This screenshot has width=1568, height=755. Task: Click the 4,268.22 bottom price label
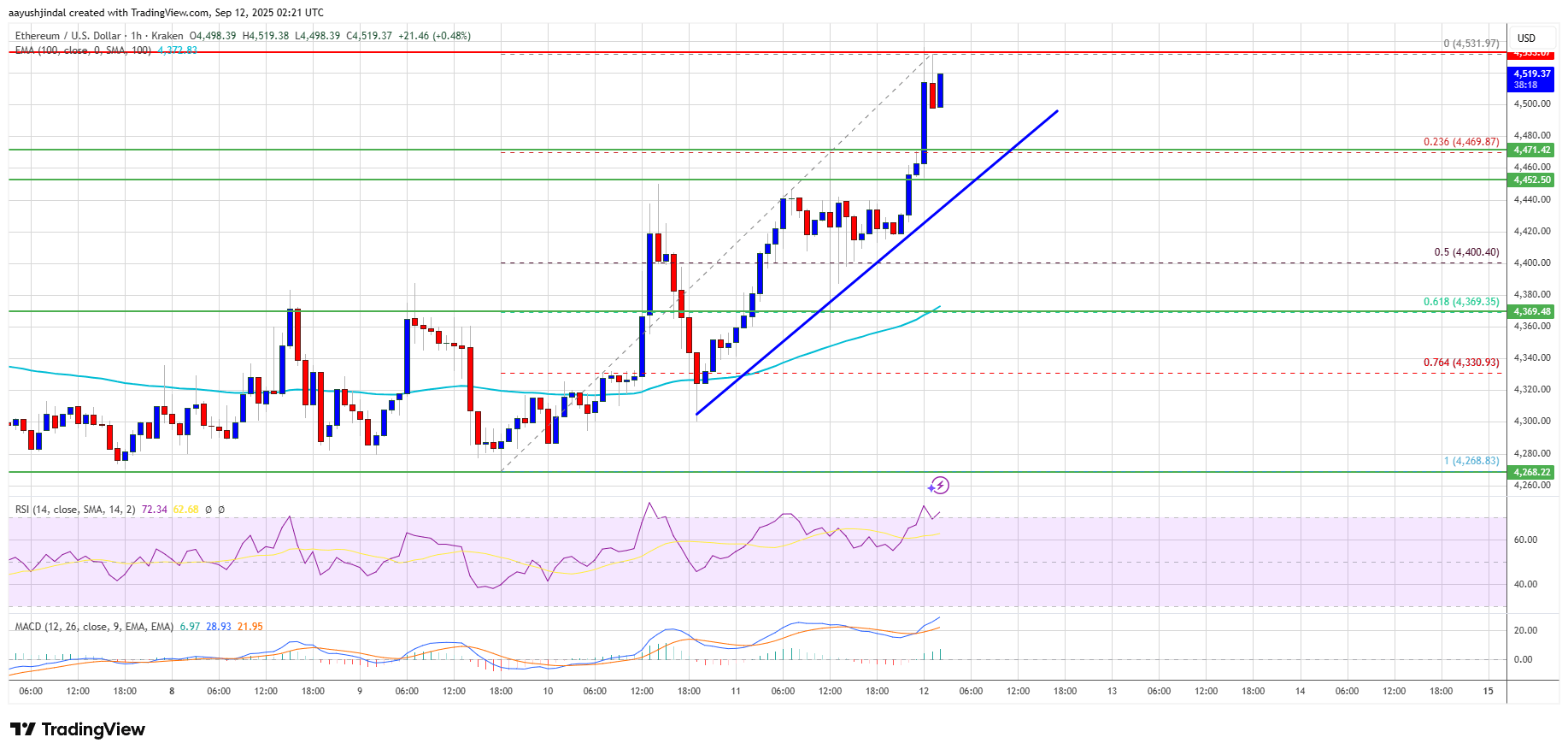[1532, 472]
